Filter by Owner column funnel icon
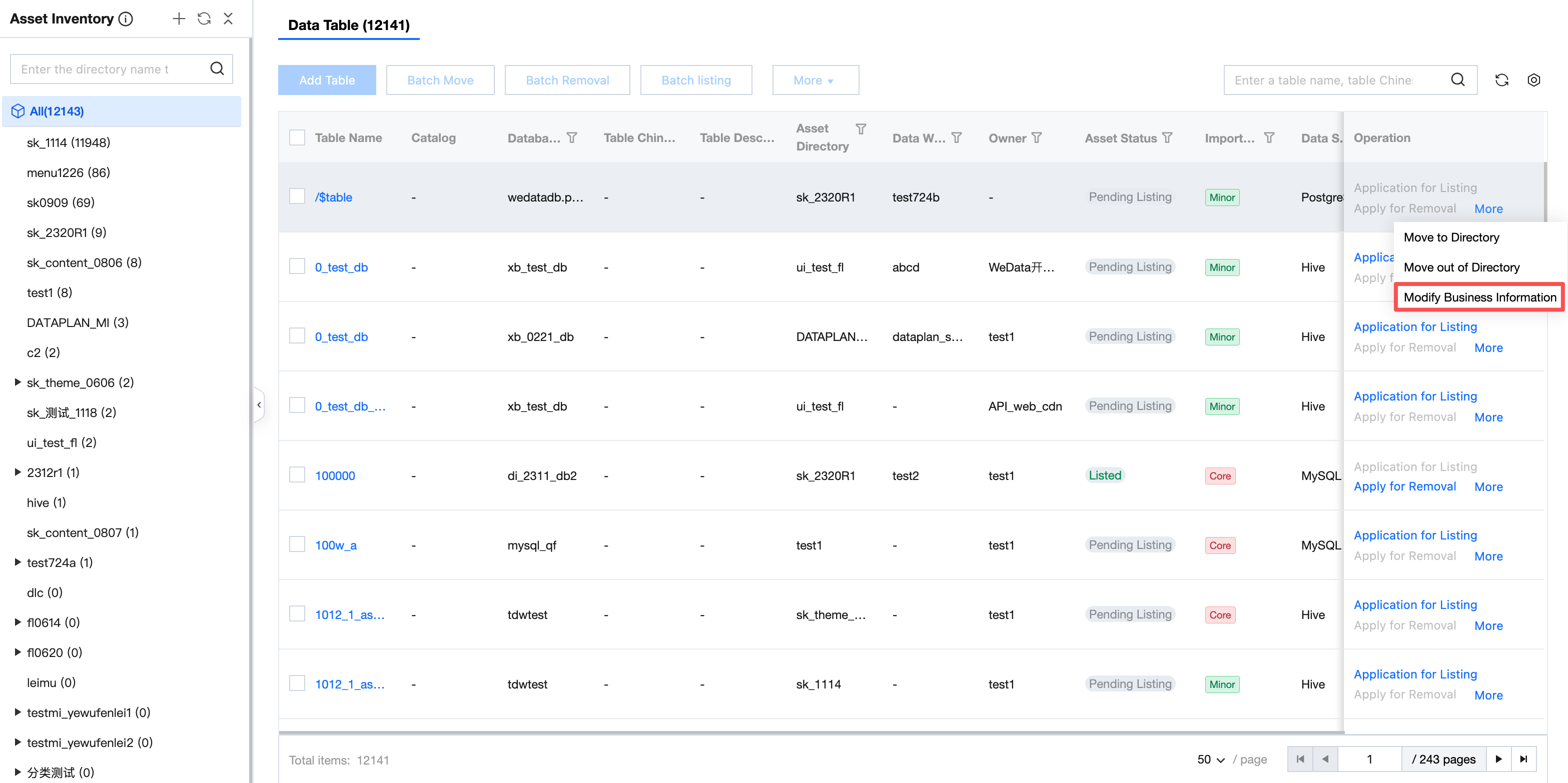 coord(1037,137)
